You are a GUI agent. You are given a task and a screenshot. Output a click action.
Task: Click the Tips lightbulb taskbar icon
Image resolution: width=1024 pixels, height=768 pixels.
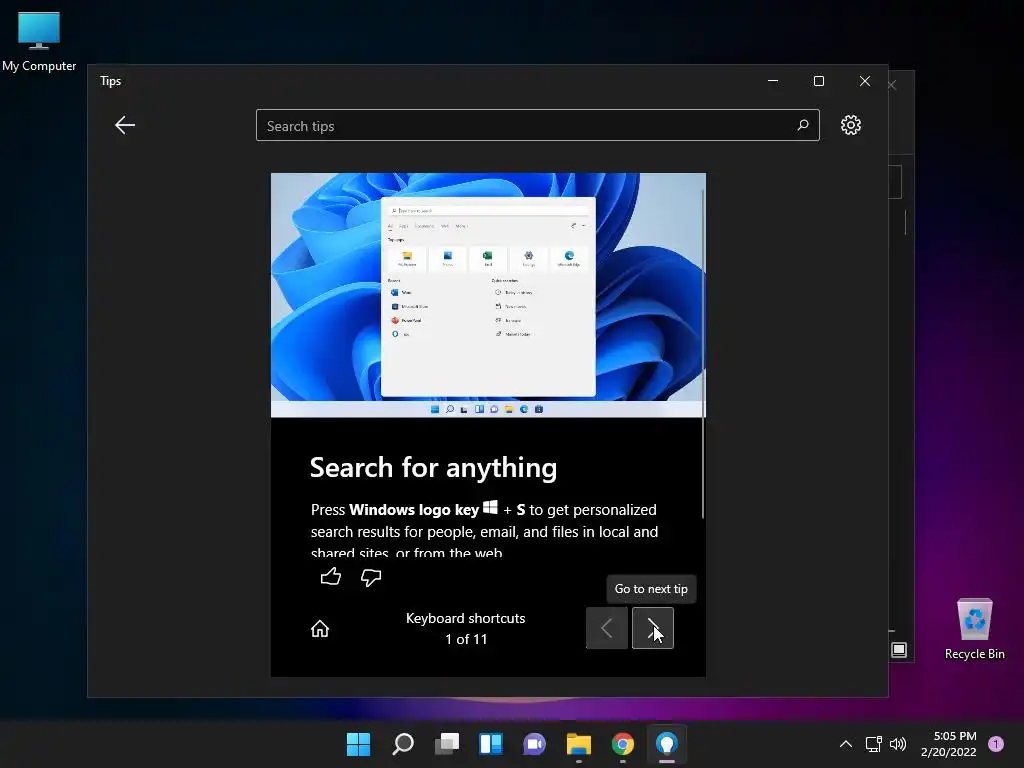pos(666,744)
